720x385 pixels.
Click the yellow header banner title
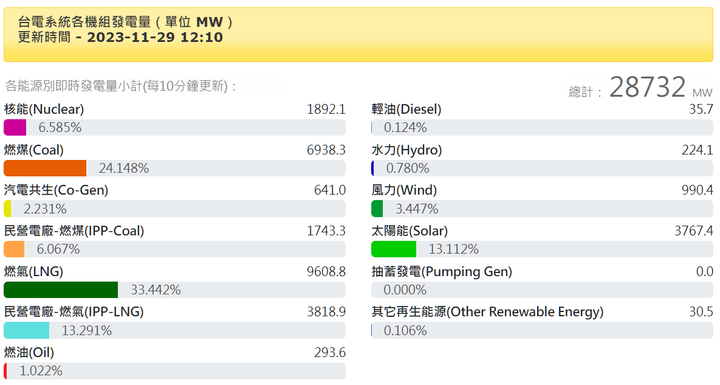click(125, 22)
